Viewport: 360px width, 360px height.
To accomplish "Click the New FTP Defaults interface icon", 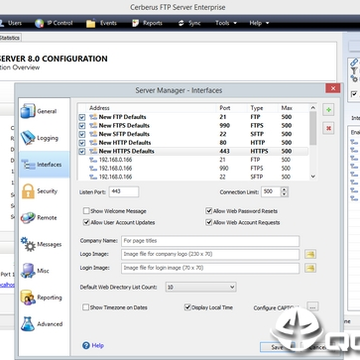I will (93, 117).
